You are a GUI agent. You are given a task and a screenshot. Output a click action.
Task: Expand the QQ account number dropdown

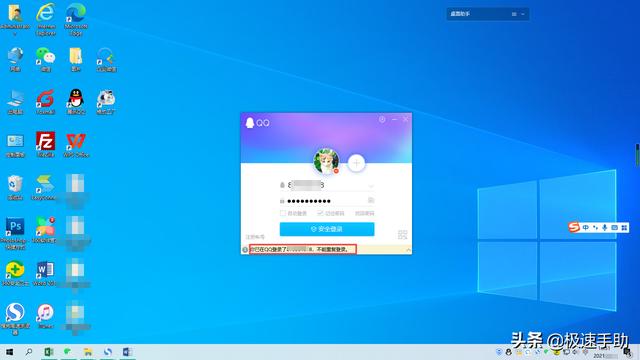click(371, 186)
